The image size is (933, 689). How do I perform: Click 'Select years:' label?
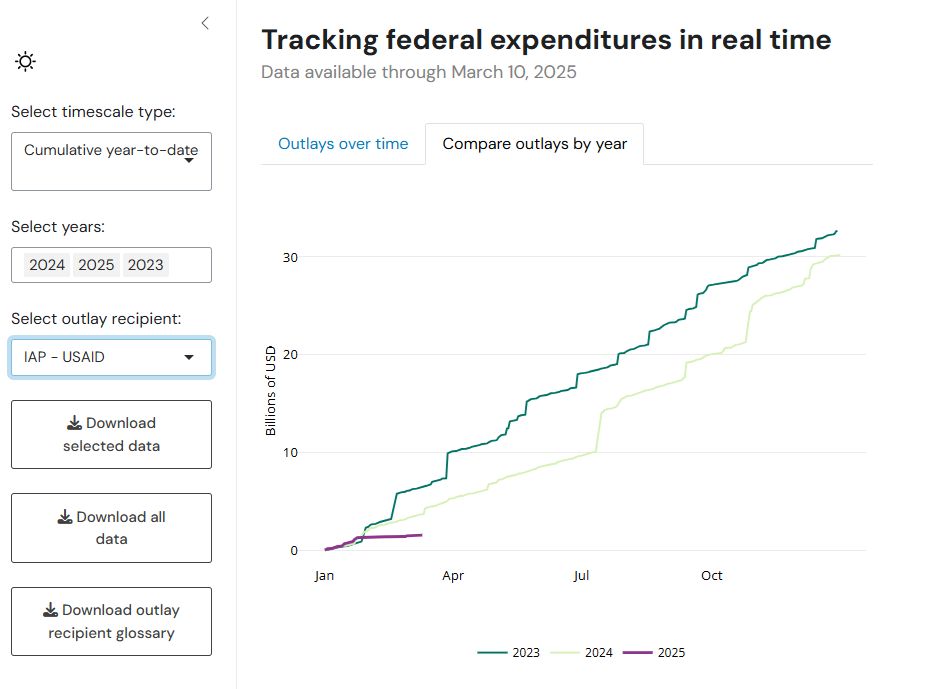coord(58,227)
